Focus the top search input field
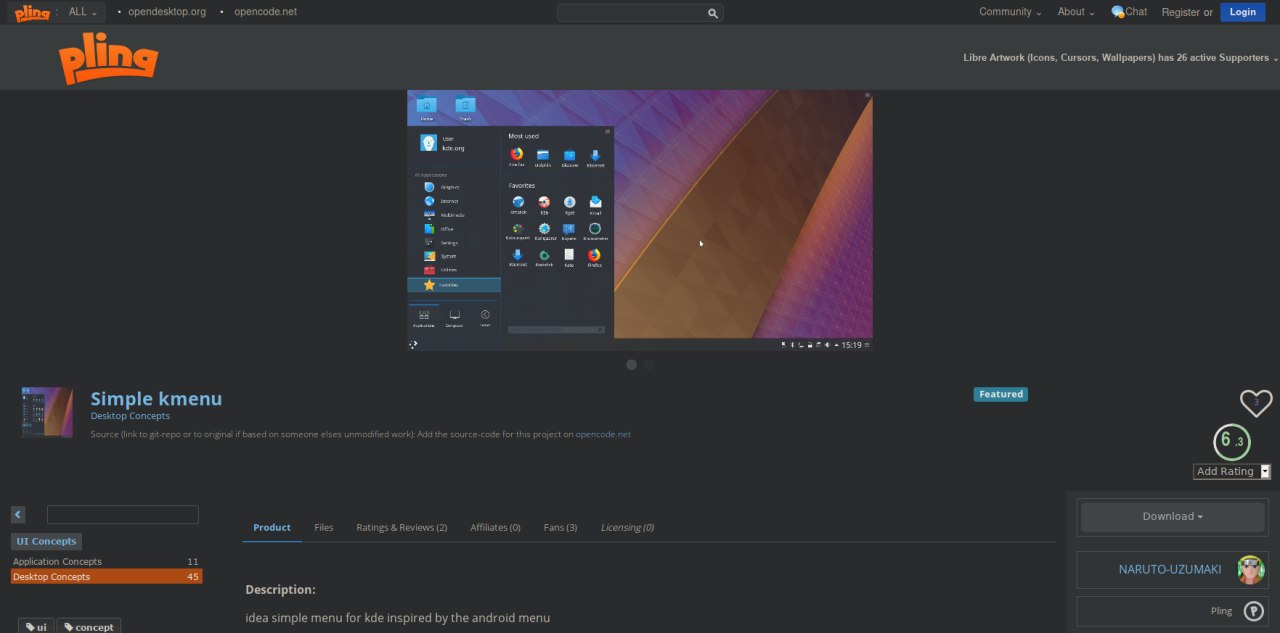 click(x=632, y=13)
